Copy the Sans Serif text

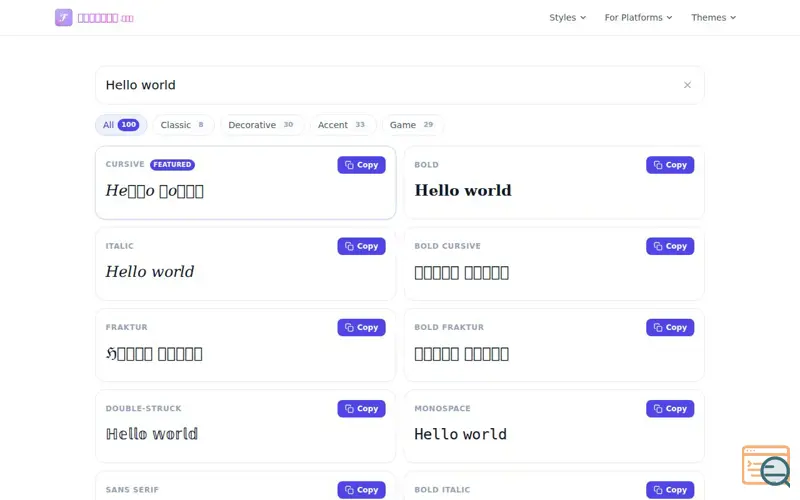(x=361, y=490)
